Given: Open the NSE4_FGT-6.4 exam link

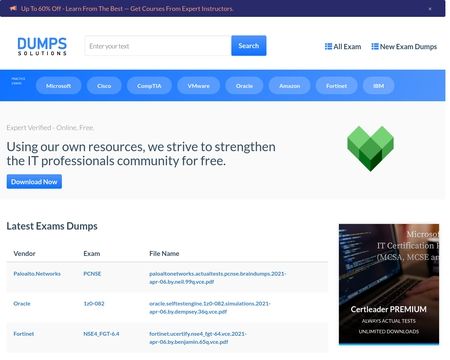Looking at the screenshot, I should pyautogui.click(x=101, y=334).
